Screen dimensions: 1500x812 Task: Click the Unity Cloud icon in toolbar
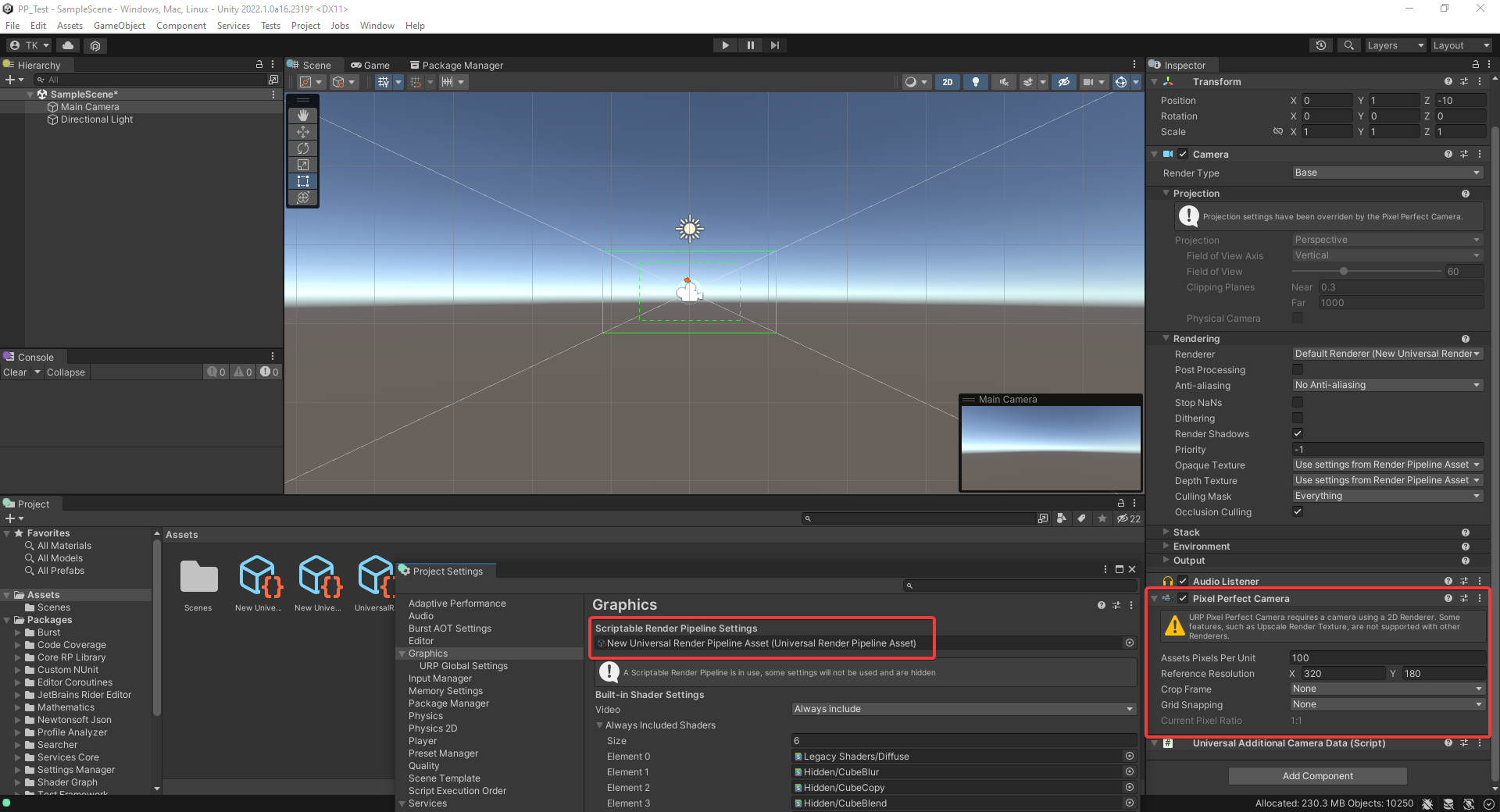(x=68, y=45)
